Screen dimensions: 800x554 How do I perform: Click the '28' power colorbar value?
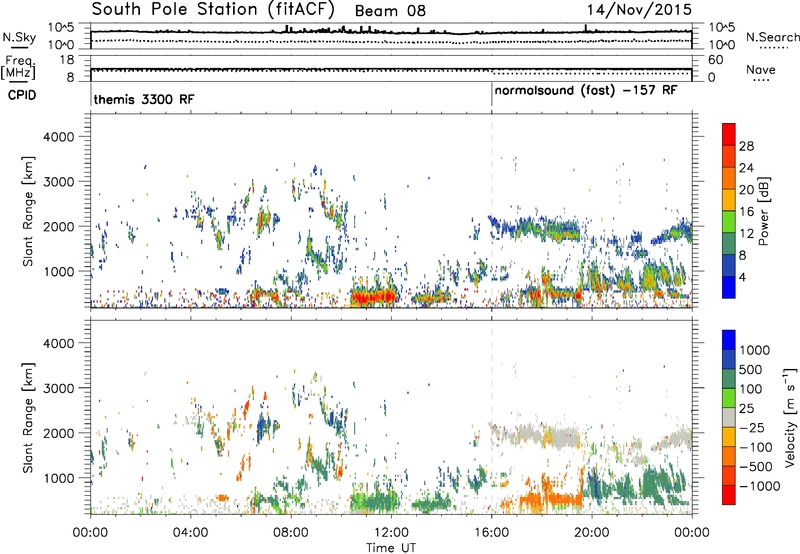point(746,146)
